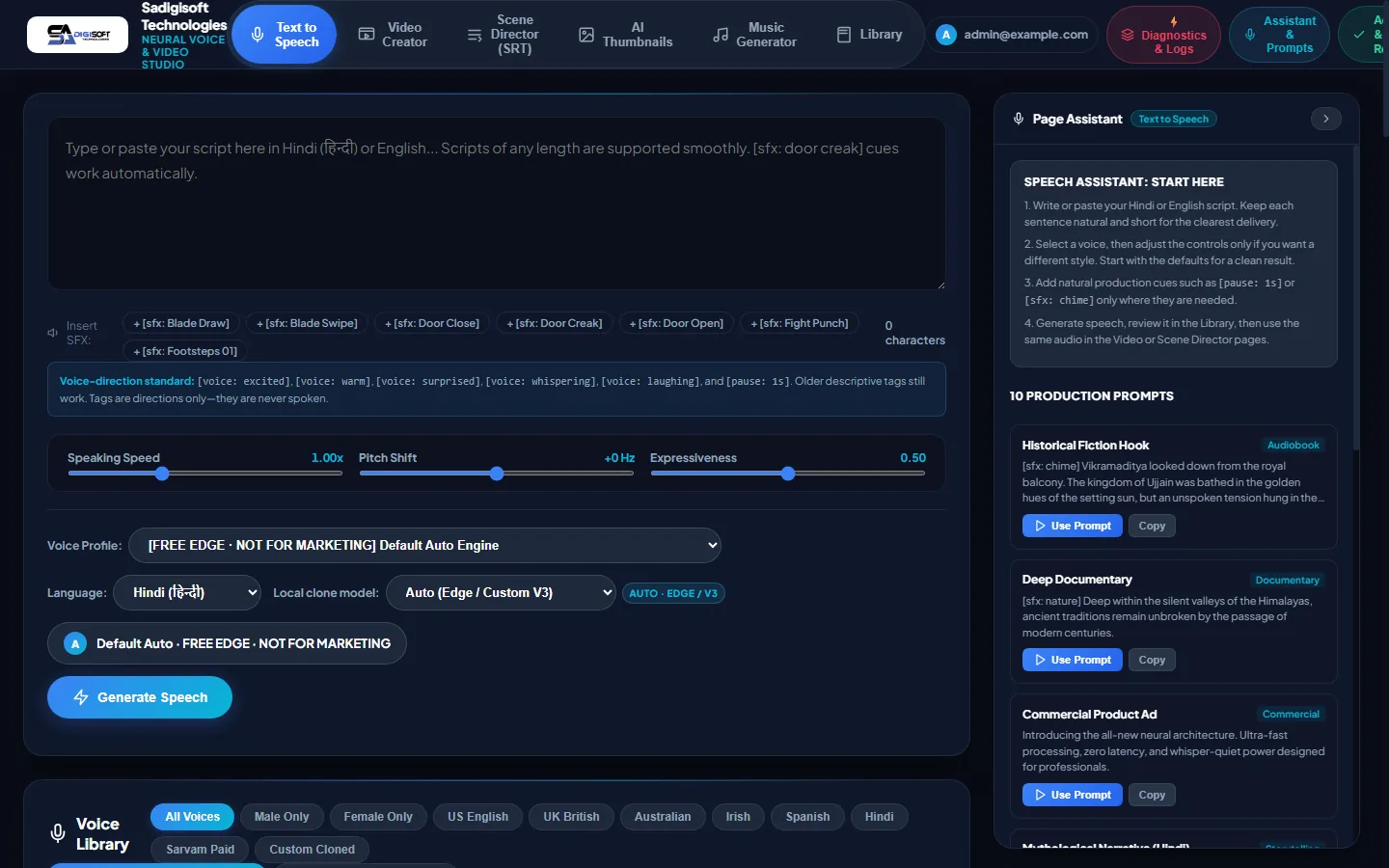Open the AI Thumbnails tab
1389x868 pixels.
(x=625, y=35)
